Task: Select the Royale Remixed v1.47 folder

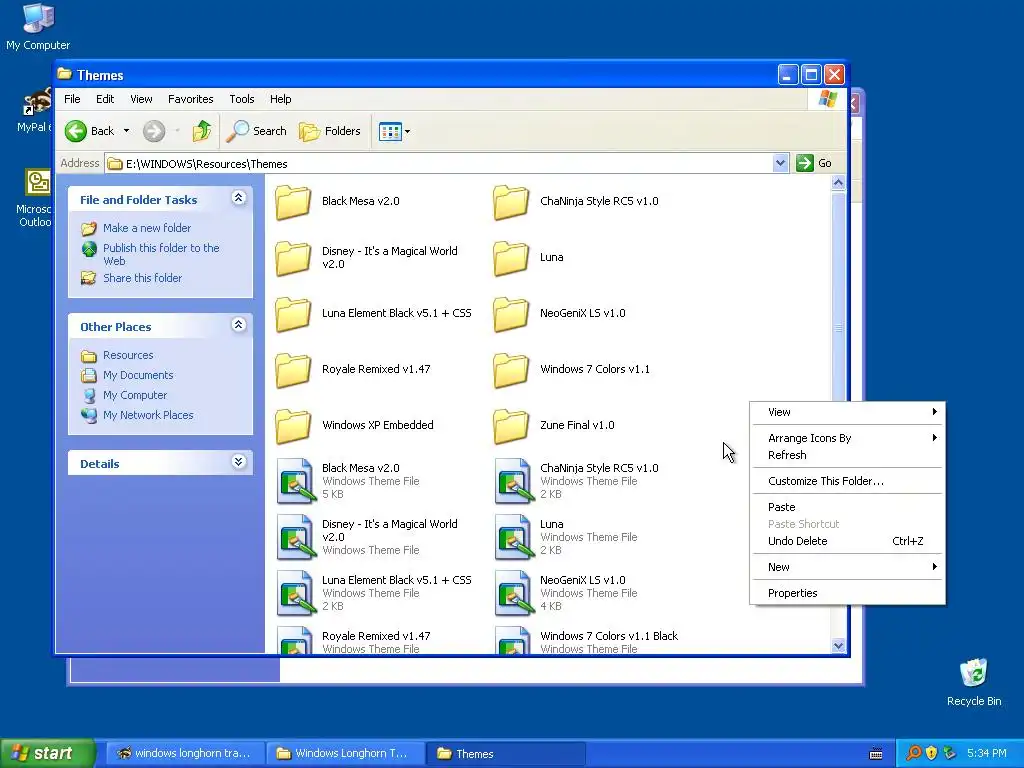Action: click(x=293, y=370)
